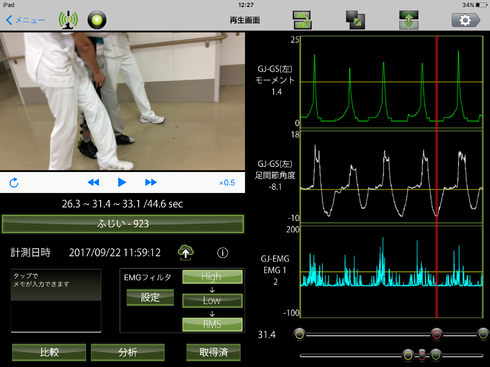The height and width of the screenshot is (367, 490).
Task: Tap the ふじい - 923 record bar
Action: (x=123, y=224)
